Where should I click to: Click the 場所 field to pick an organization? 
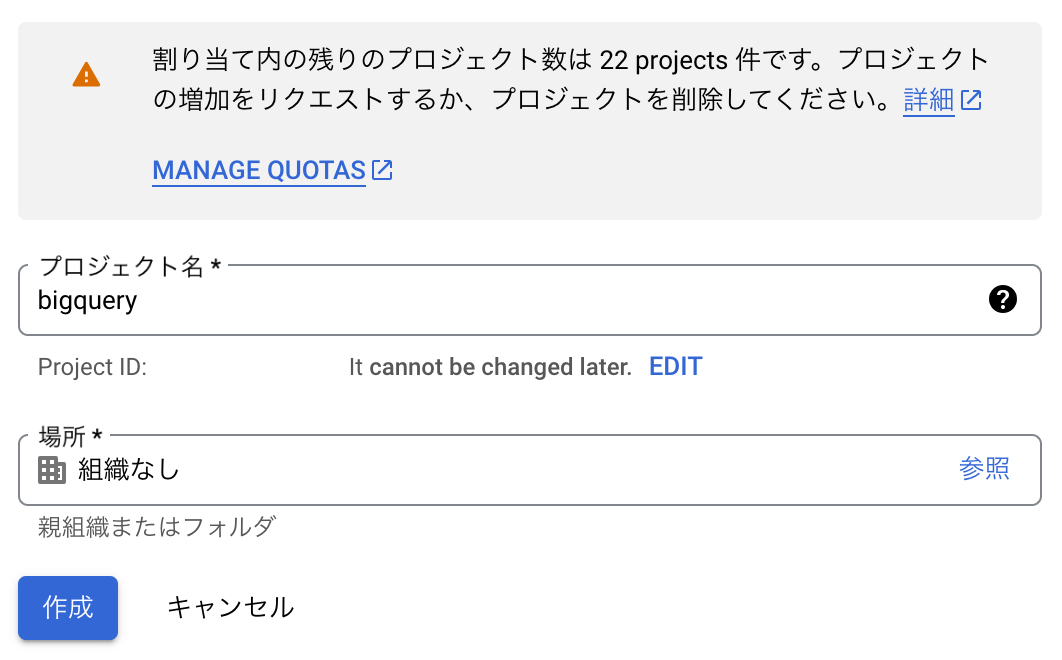coord(500,470)
